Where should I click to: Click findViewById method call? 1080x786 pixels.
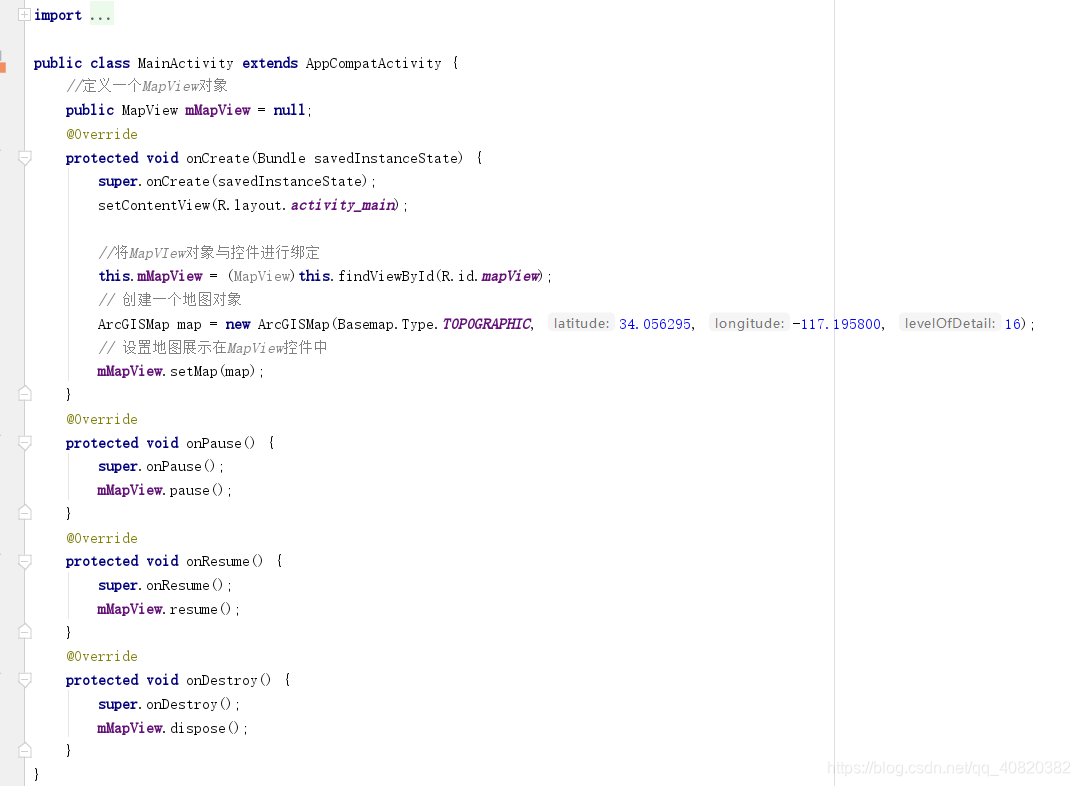[x=386, y=276]
